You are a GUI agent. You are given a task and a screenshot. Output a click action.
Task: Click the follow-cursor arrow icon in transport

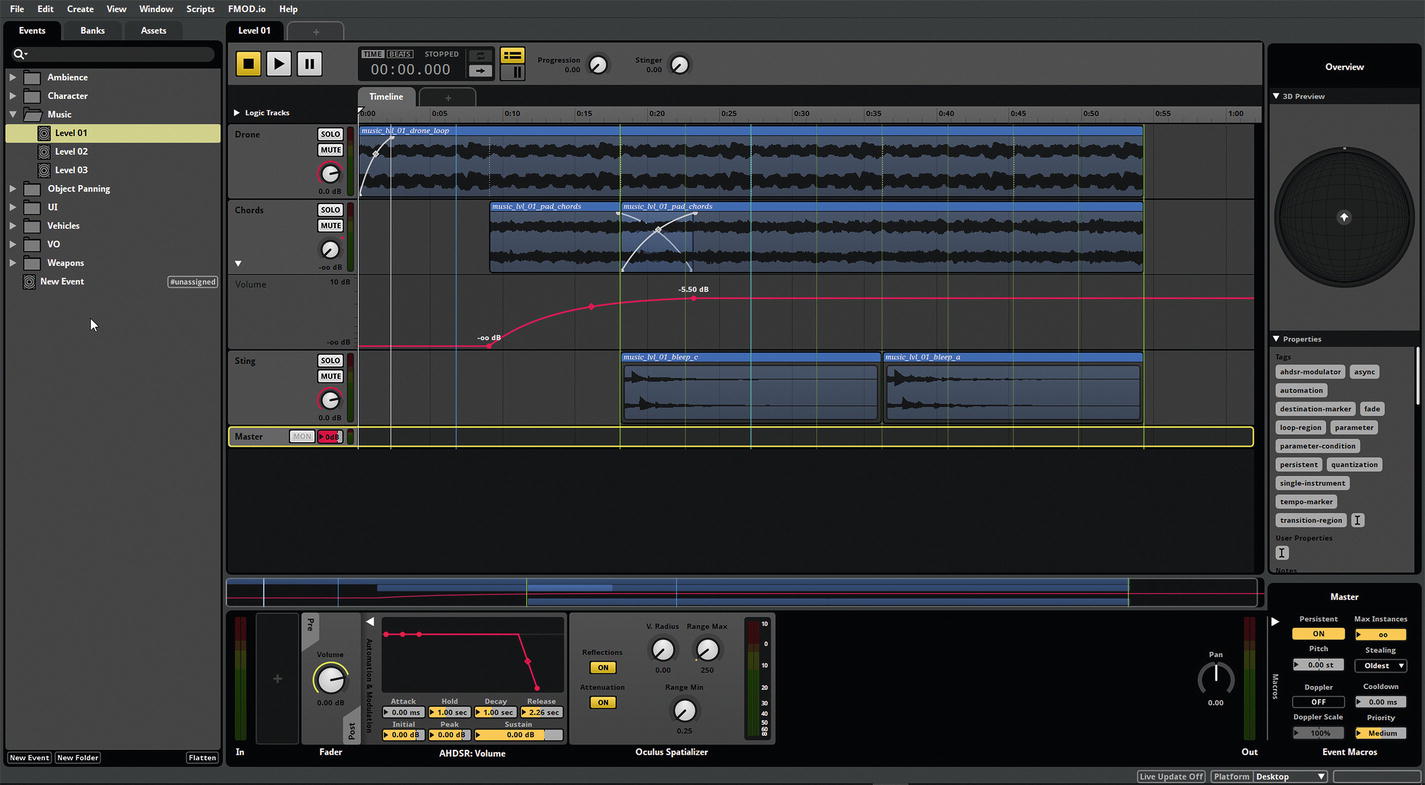tap(481, 70)
